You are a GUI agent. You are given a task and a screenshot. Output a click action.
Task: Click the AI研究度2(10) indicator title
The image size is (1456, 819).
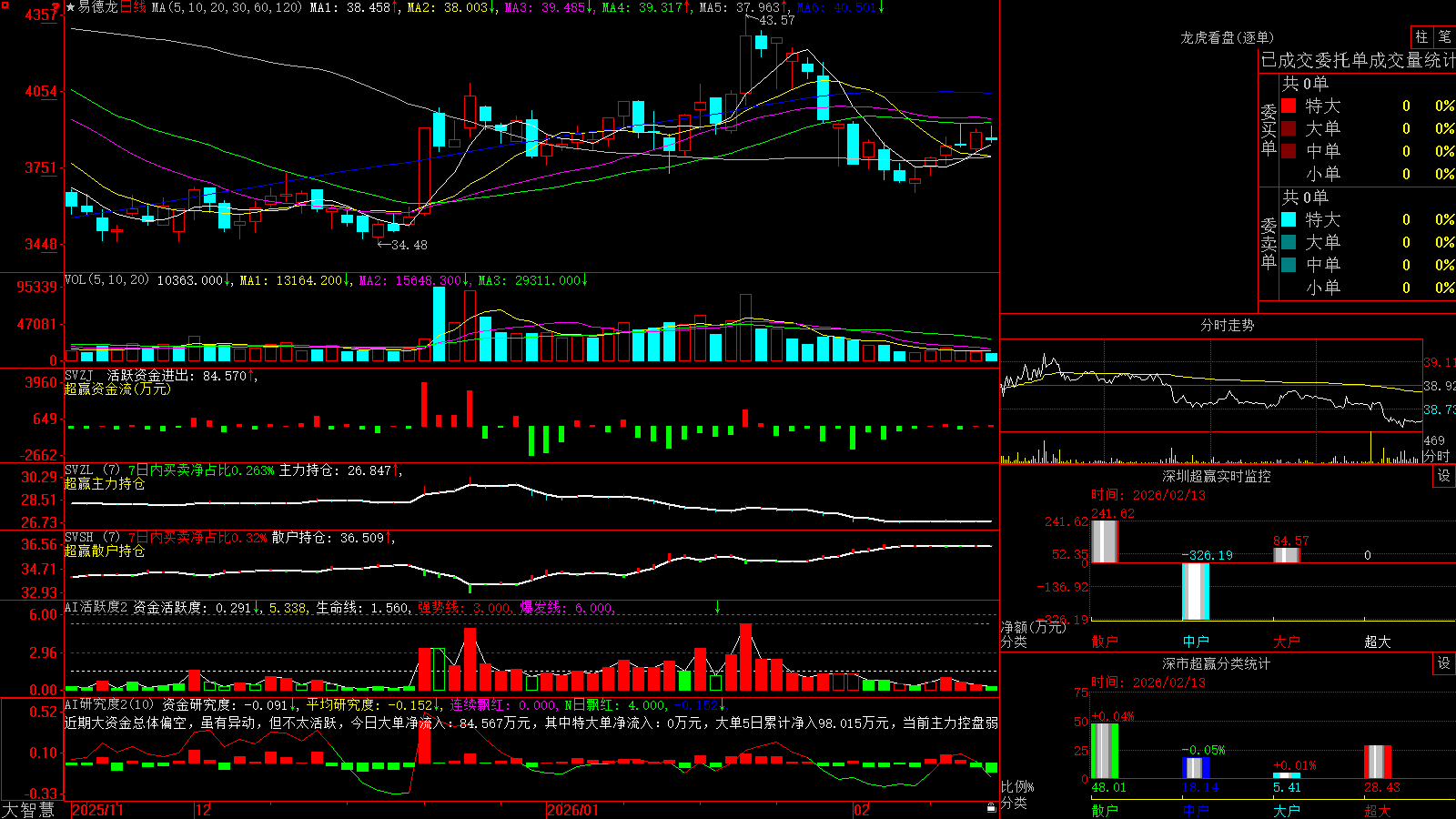(x=109, y=704)
